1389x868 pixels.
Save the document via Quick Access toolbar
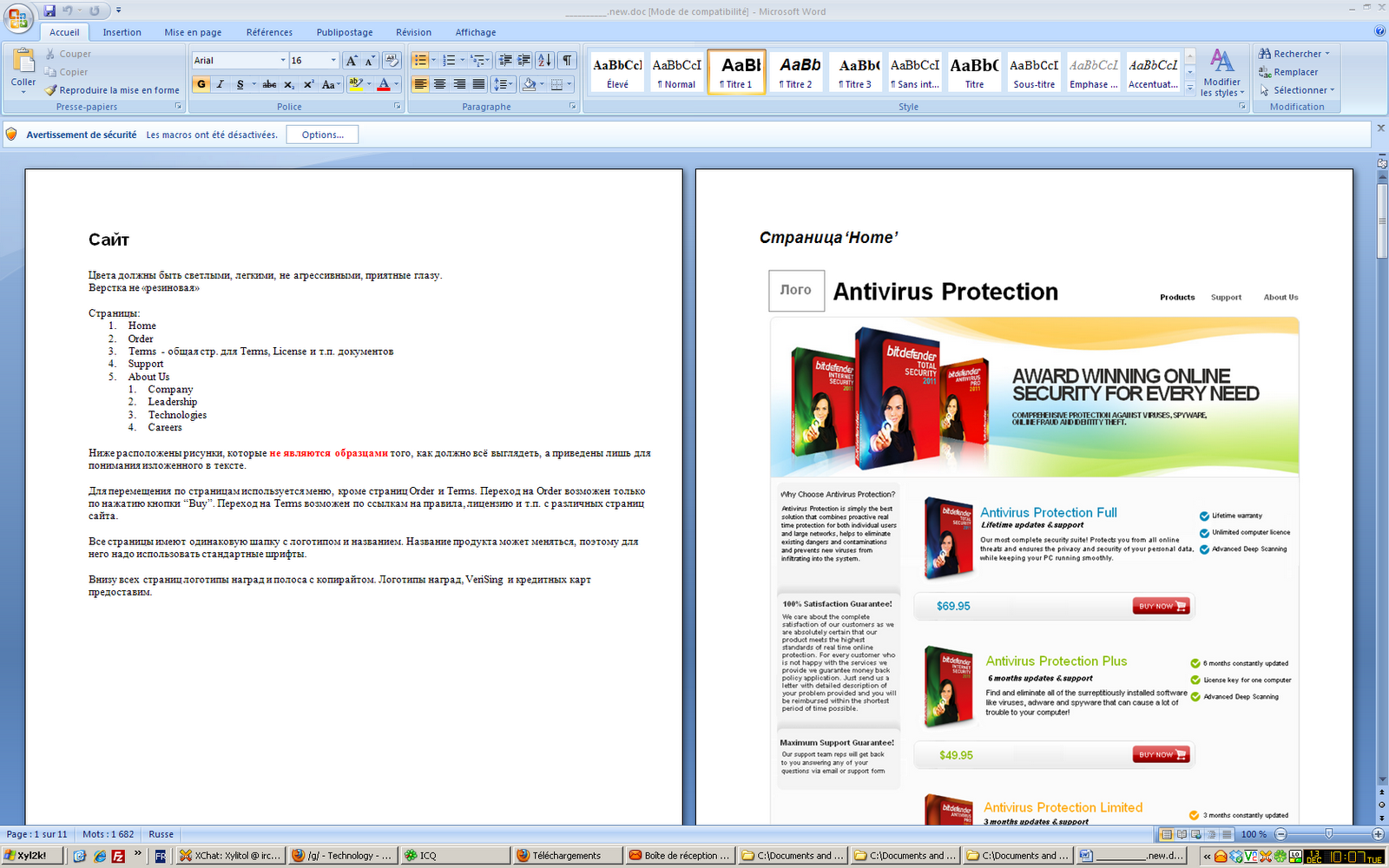(49, 10)
